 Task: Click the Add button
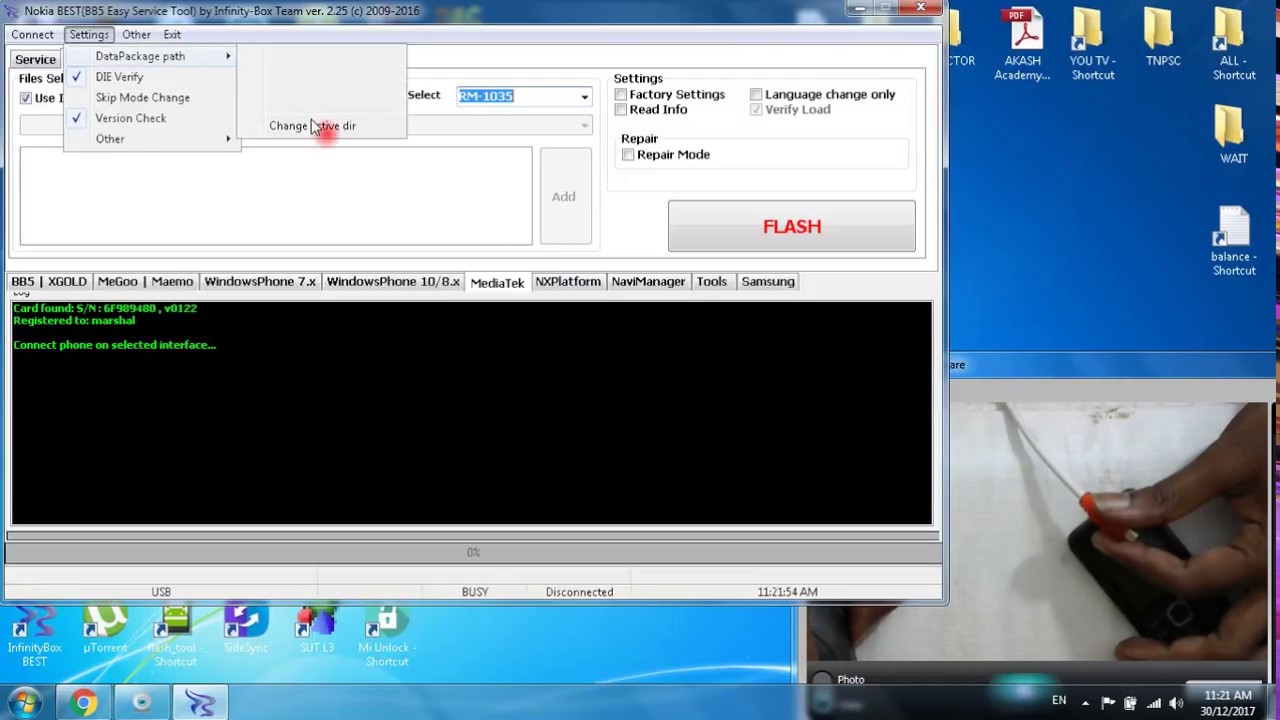(565, 196)
